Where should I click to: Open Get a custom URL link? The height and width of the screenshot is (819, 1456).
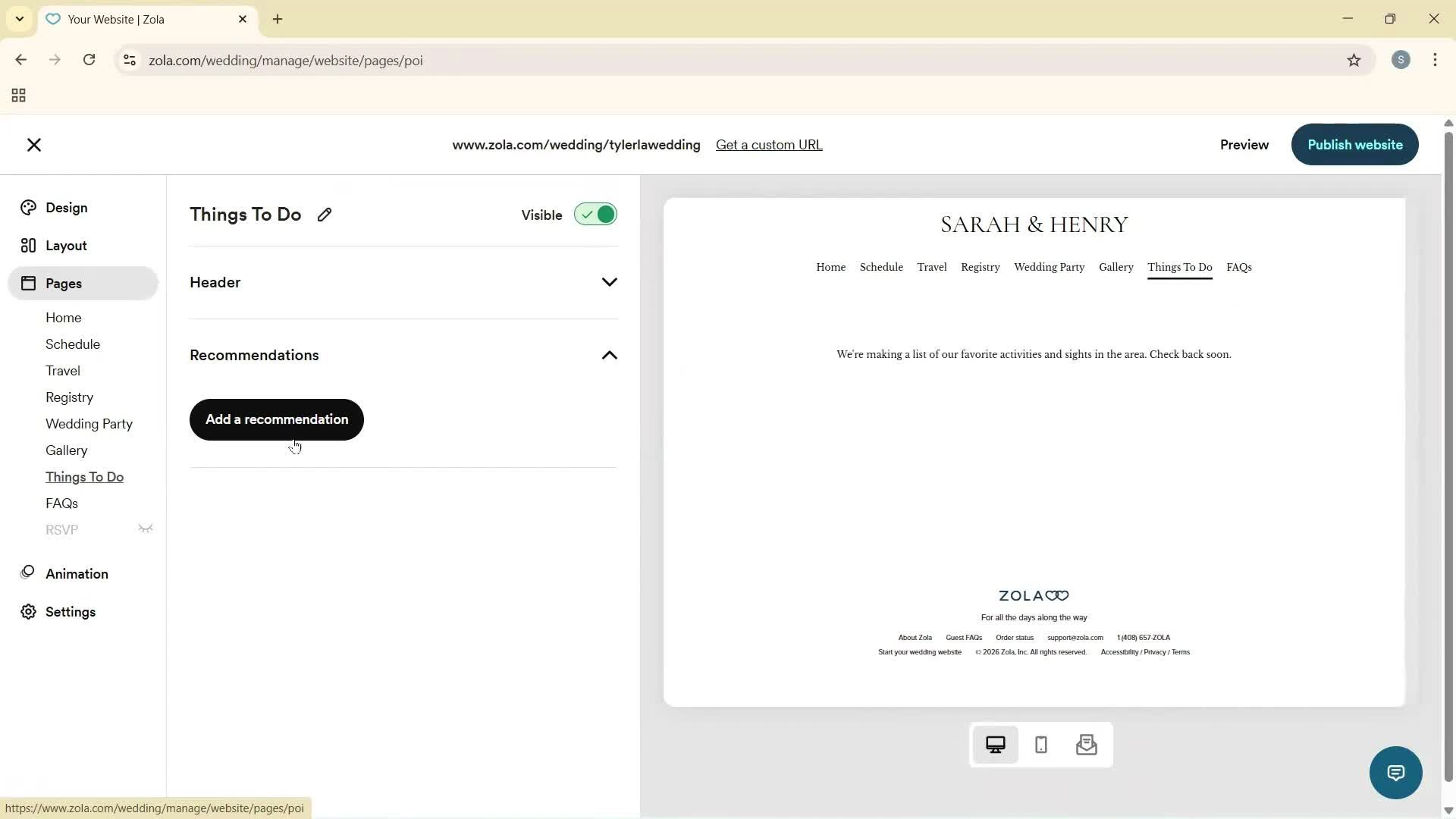[769, 145]
